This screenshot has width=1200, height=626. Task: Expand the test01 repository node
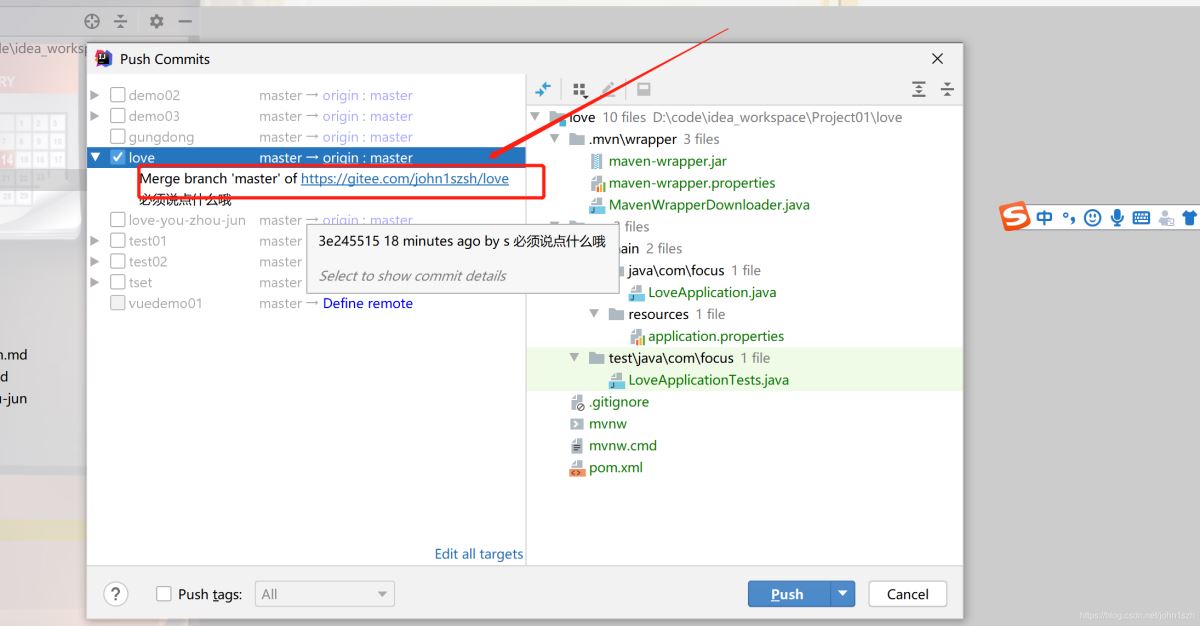(95, 241)
